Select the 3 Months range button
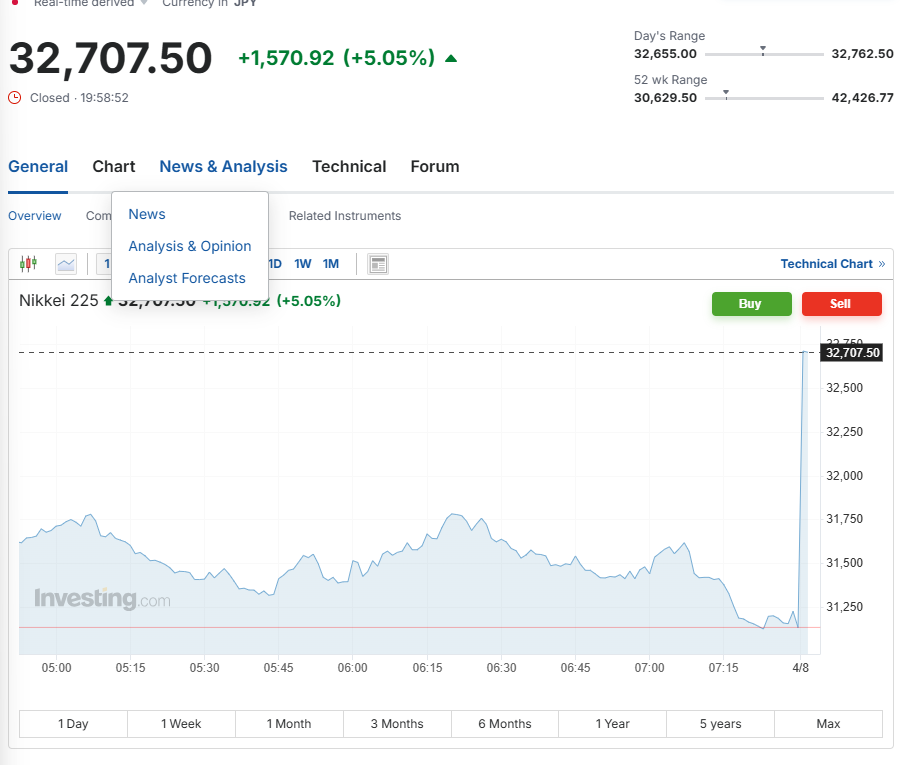 397,724
